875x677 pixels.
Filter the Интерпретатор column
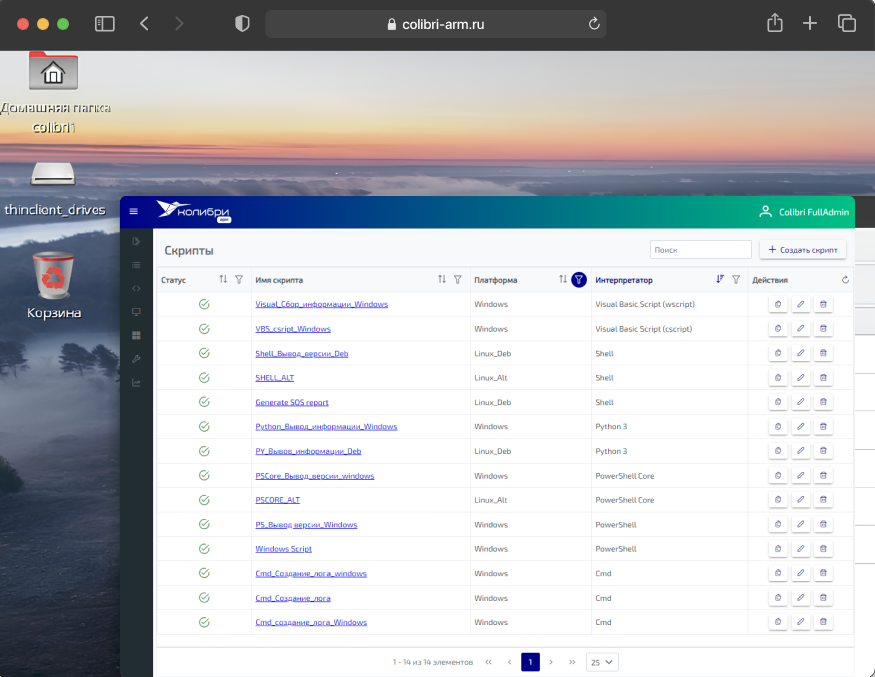[x=736, y=280]
